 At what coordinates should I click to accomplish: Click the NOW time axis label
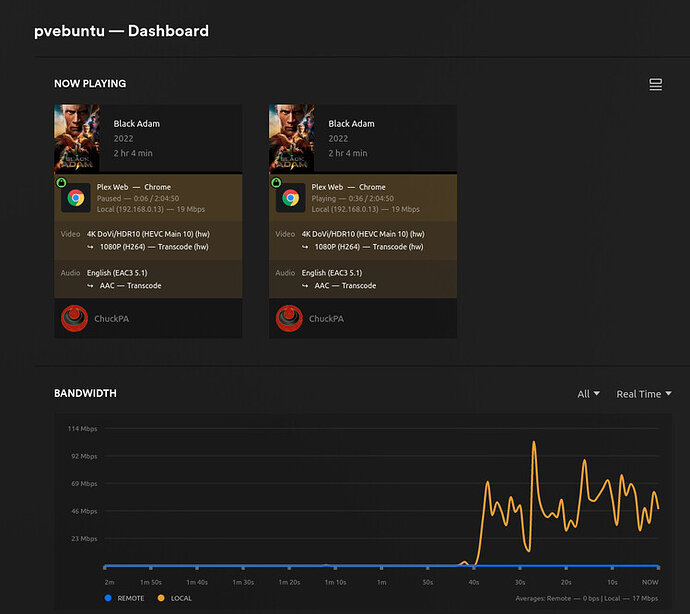coord(650,582)
